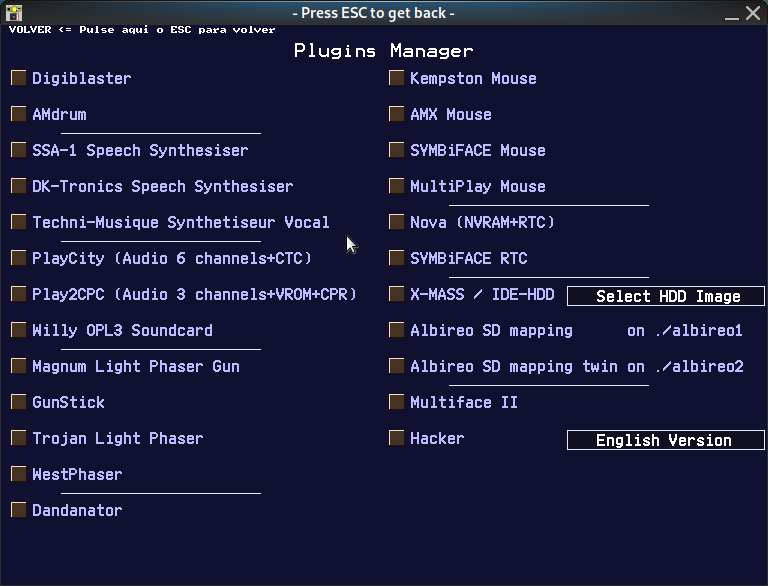Viewport: 768px width, 586px height.
Task: Enable the Kempston Mouse checkbox
Action: tap(397, 78)
